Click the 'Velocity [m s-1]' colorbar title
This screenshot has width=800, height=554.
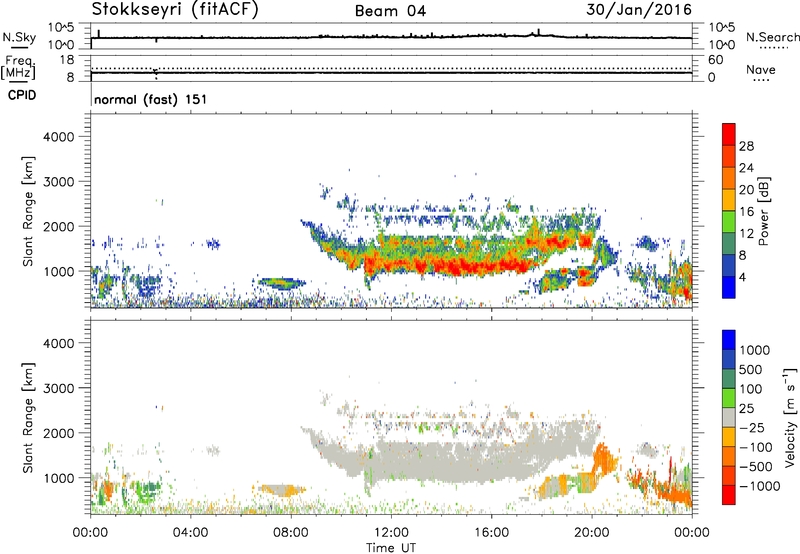coord(790,417)
